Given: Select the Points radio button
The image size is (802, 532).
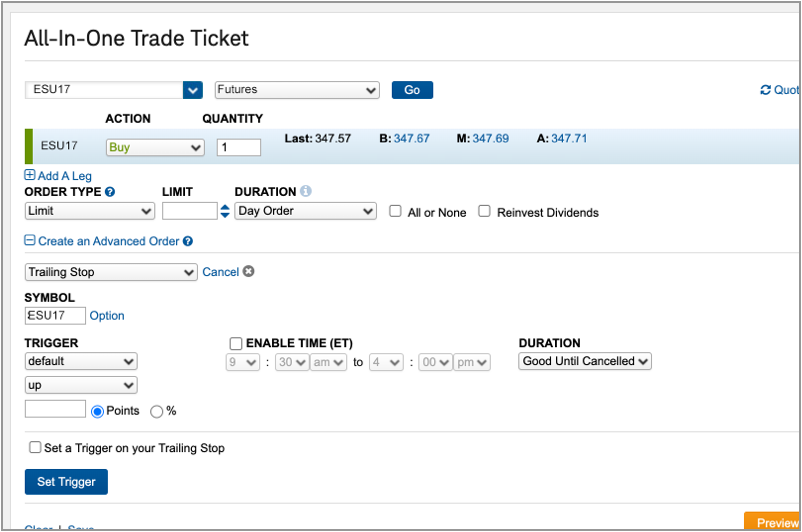Looking at the screenshot, I should [97, 412].
